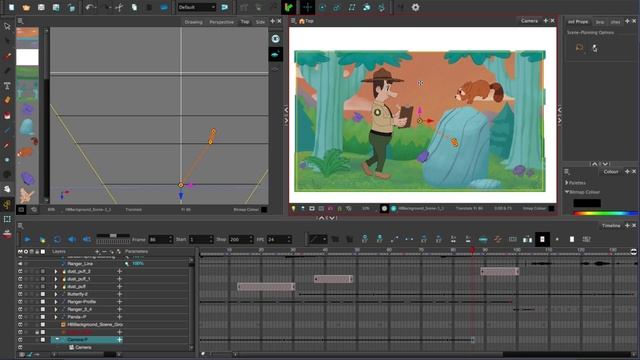The height and width of the screenshot is (360, 640).
Task: Open Preferences gear icon
Action: (x=415, y=7)
